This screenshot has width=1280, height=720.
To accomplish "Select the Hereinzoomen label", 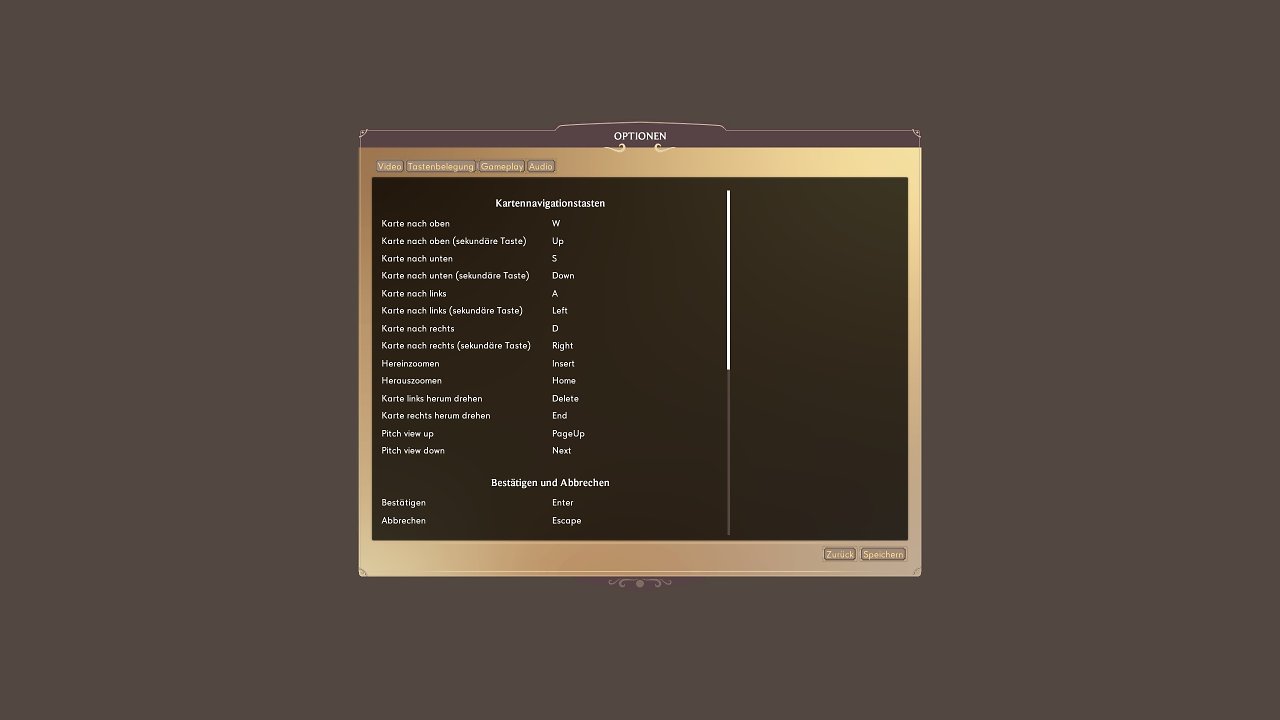I will point(410,364).
